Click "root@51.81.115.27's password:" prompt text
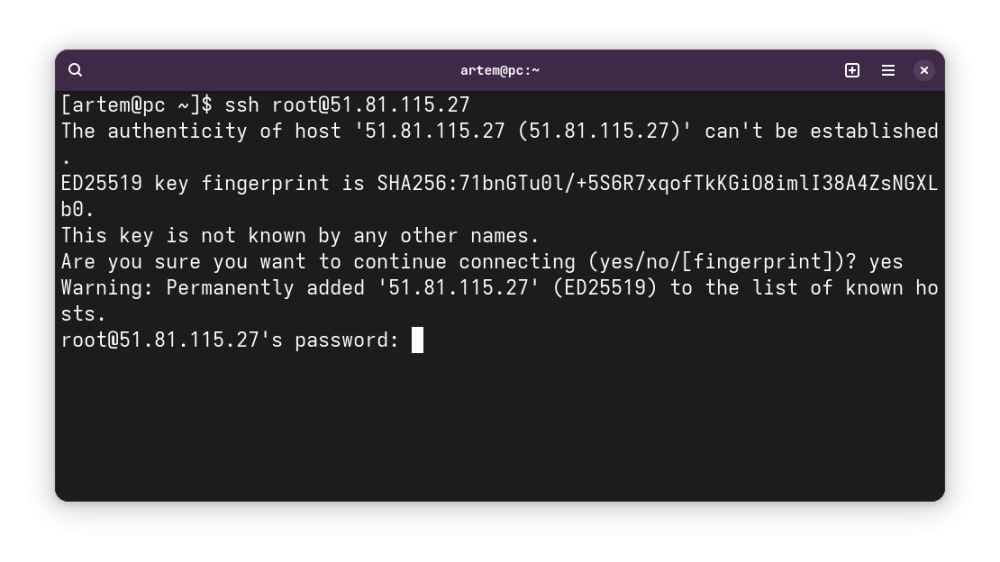1000x562 pixels. (230, 340)
